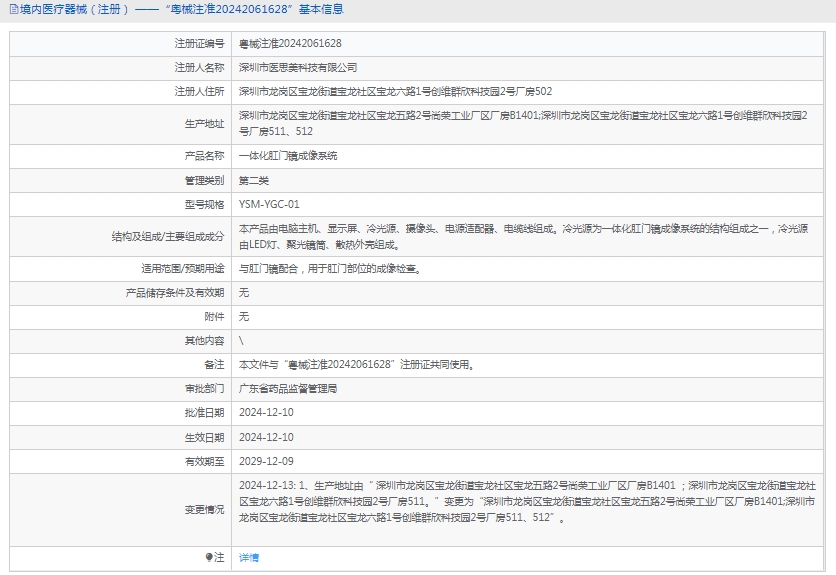This screenshot has height=575, width=836.
Task: Open the 详情 link in the note row
Action: click(249, 557)
